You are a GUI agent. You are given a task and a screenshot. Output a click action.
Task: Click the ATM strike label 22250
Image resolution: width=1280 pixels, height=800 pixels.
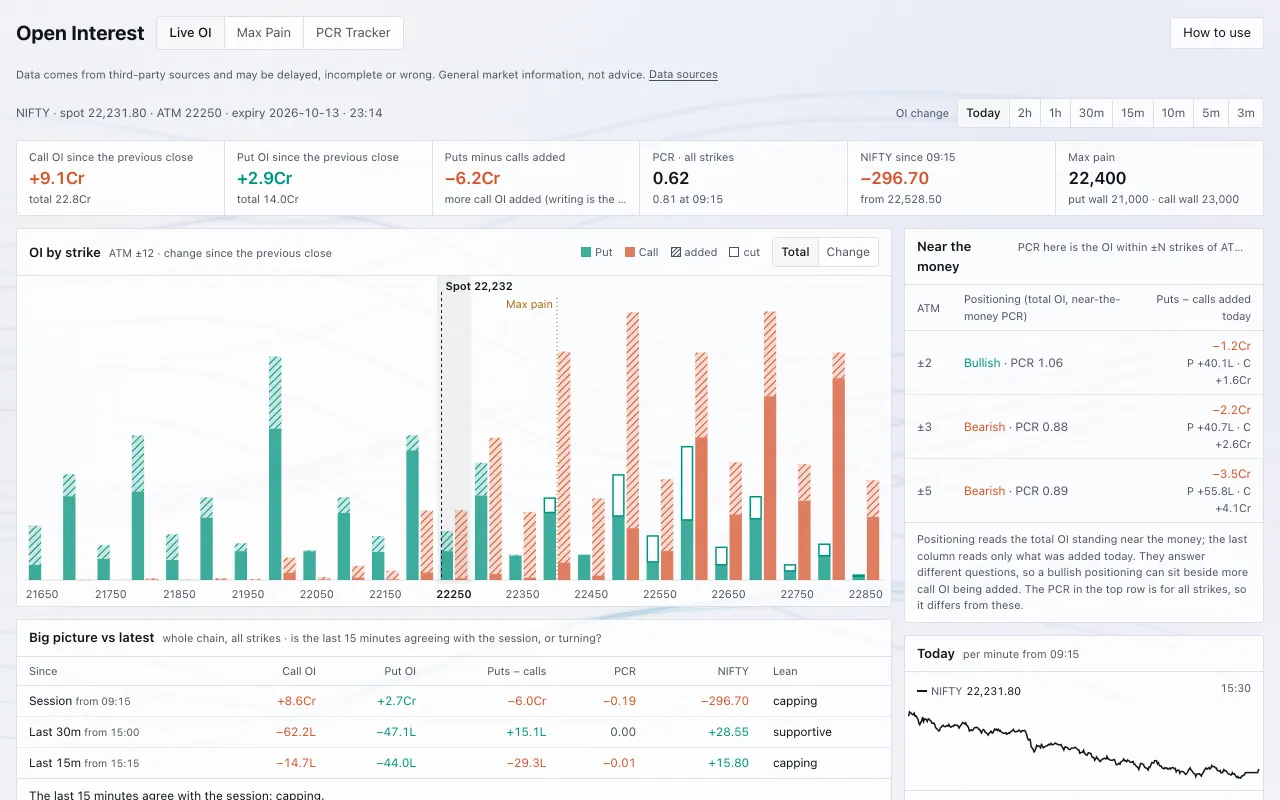coord(454,594)
